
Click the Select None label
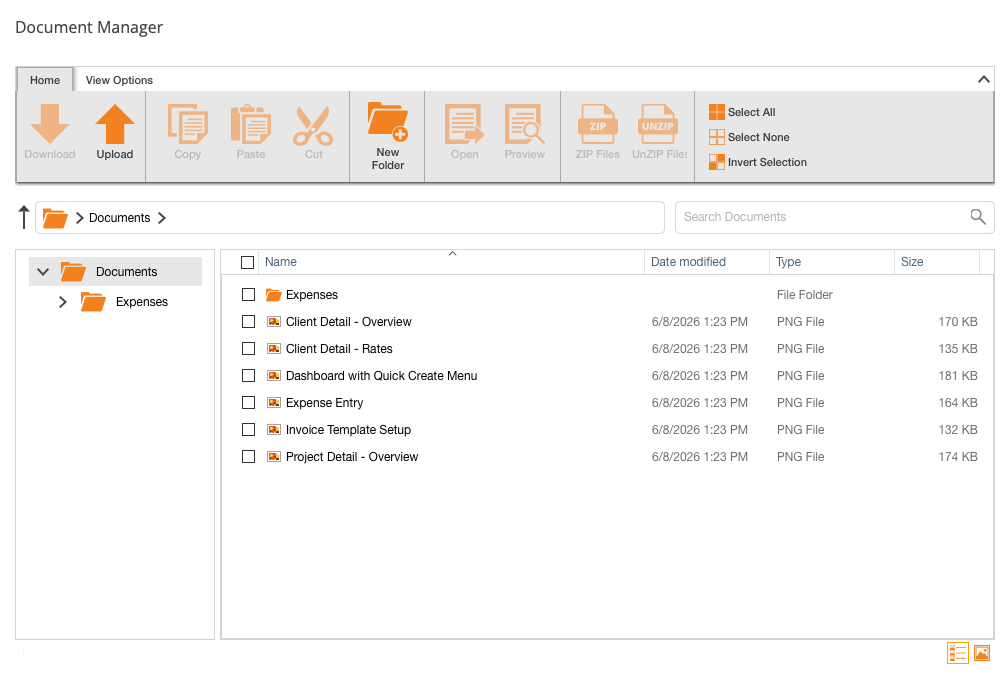[758, 137]
